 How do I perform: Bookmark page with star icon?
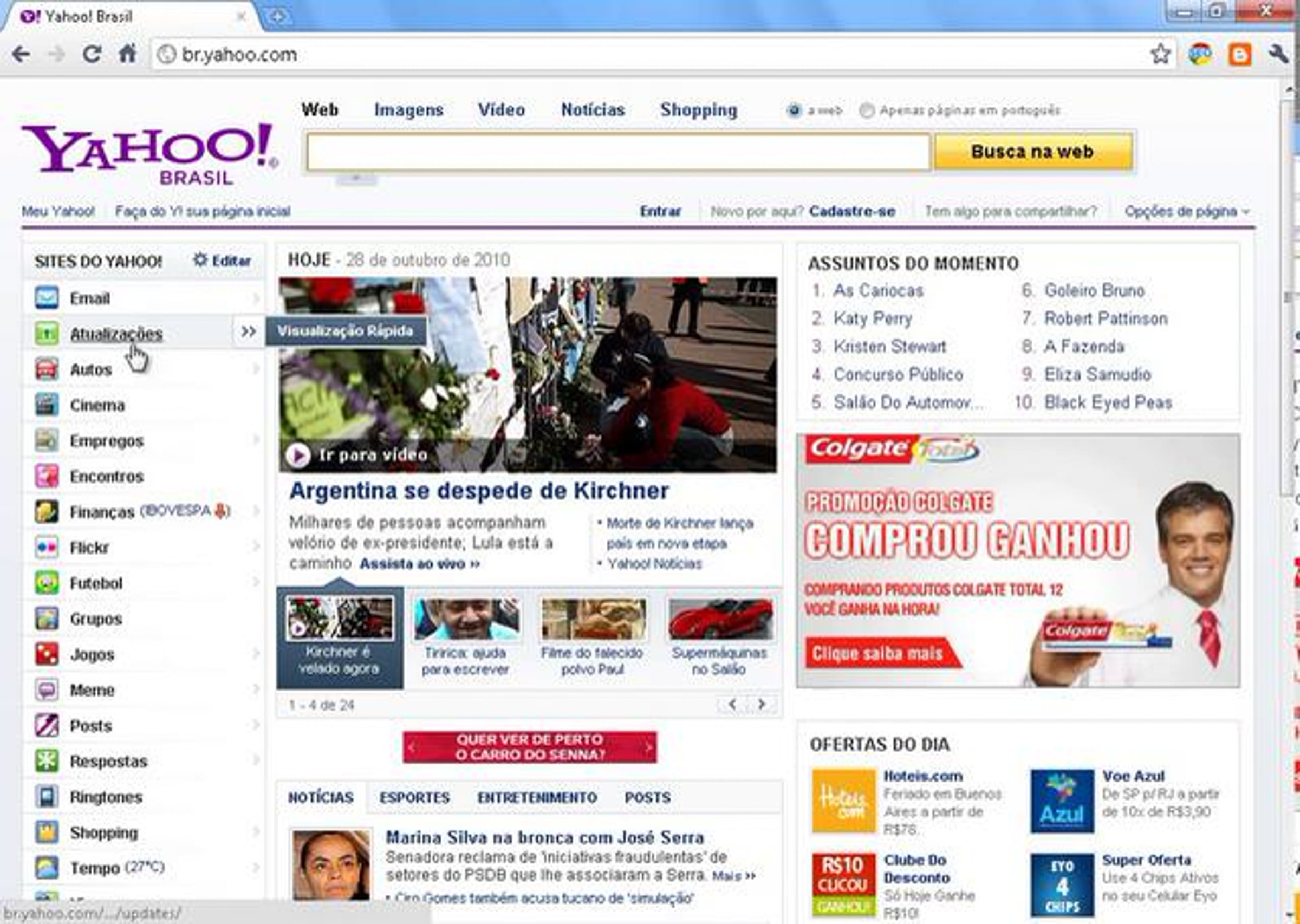tap(1160, 55)
